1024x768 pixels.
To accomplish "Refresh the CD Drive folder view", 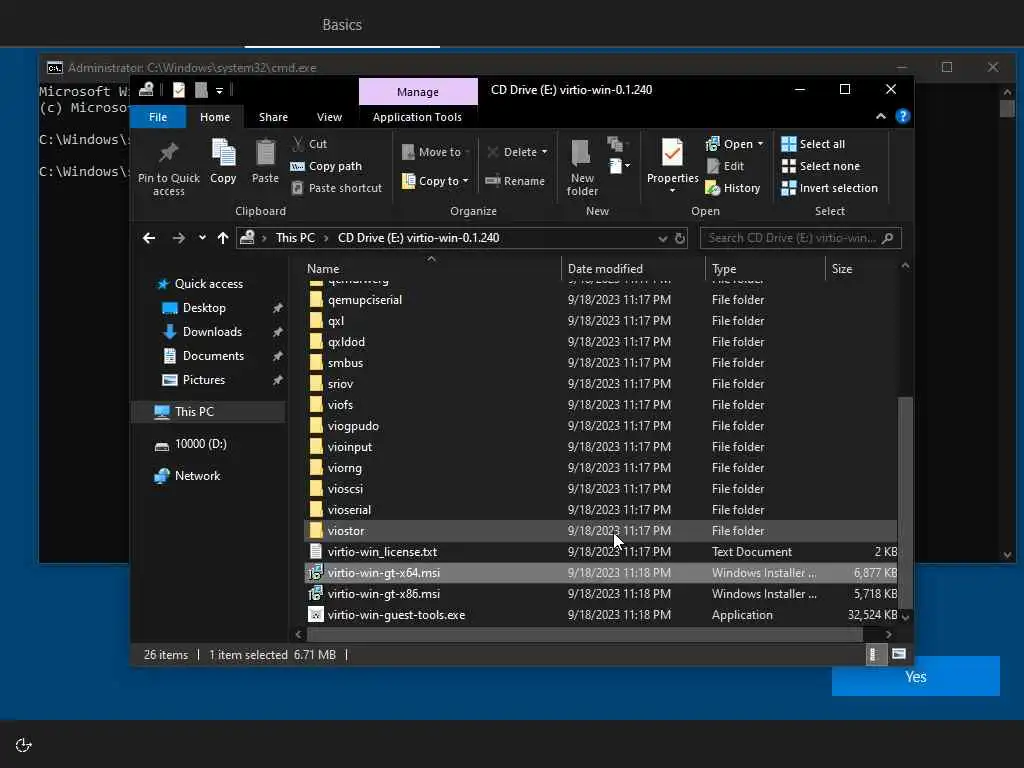I will [x=680, y=238].
